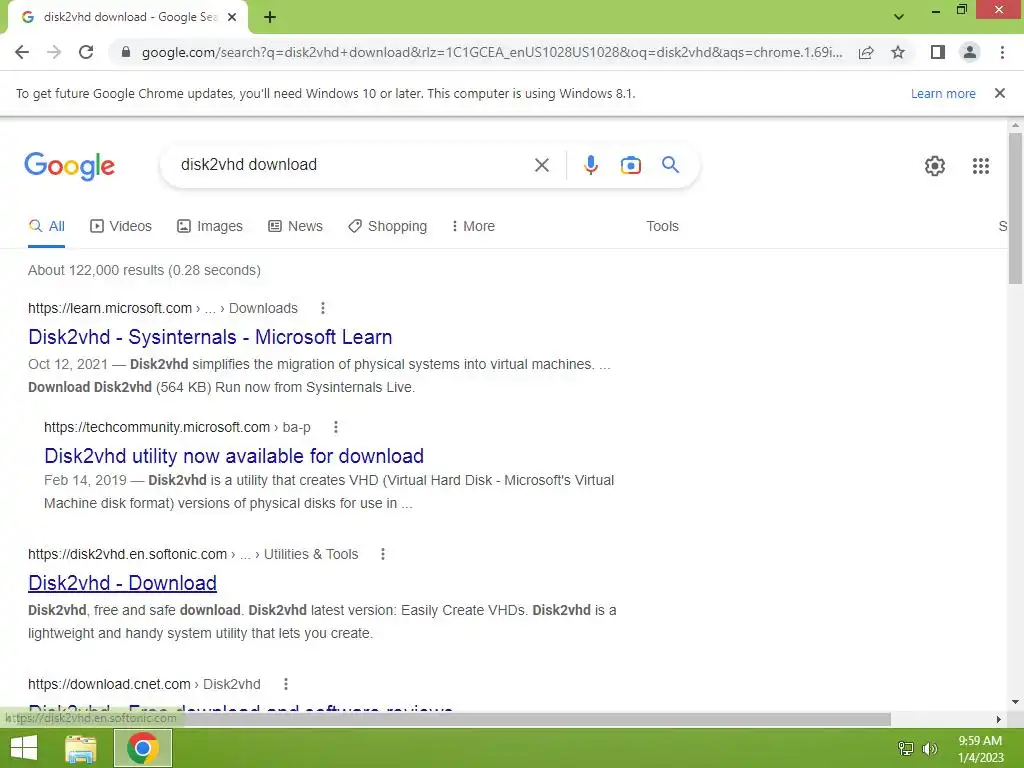
Task: Click the address bar URL
Action: pos(492,52)
